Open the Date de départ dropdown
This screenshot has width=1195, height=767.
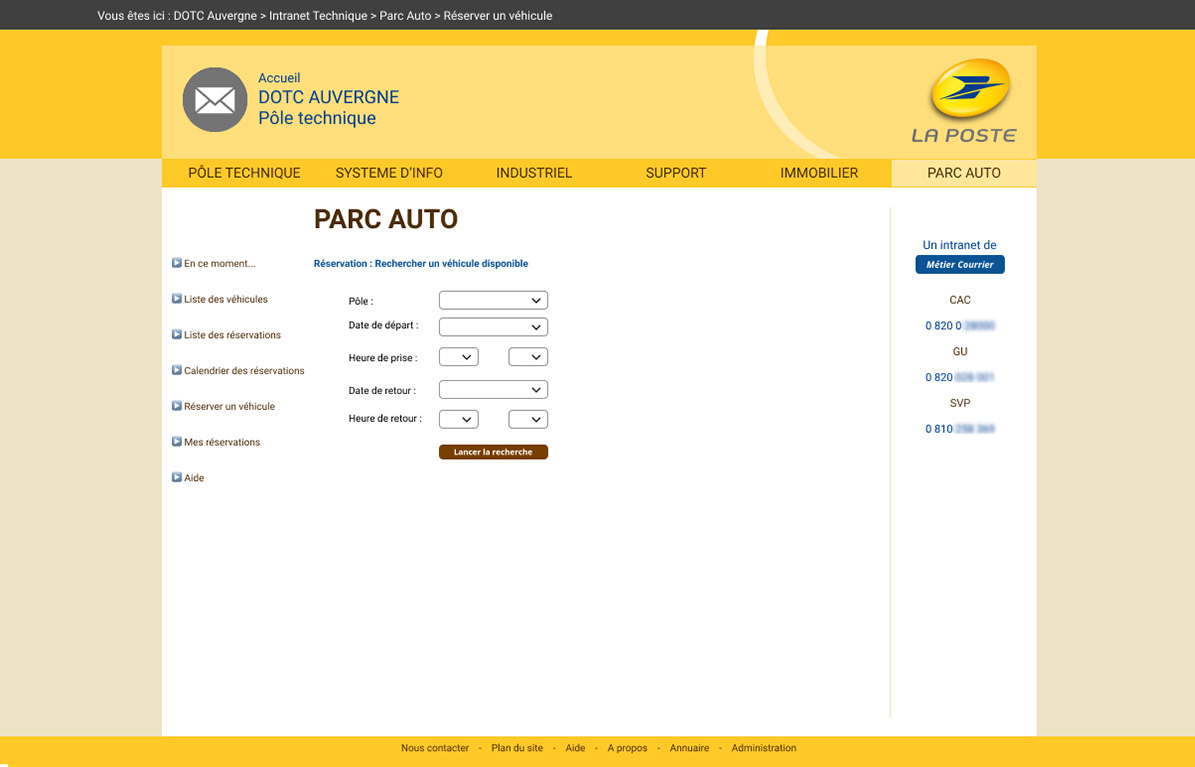pos(493,327)
